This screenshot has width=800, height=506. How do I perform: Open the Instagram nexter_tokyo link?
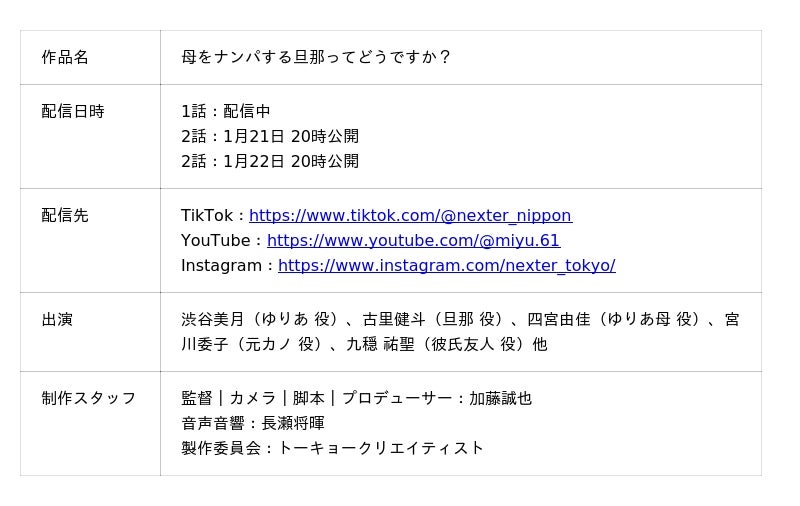(x=446, y=266)
